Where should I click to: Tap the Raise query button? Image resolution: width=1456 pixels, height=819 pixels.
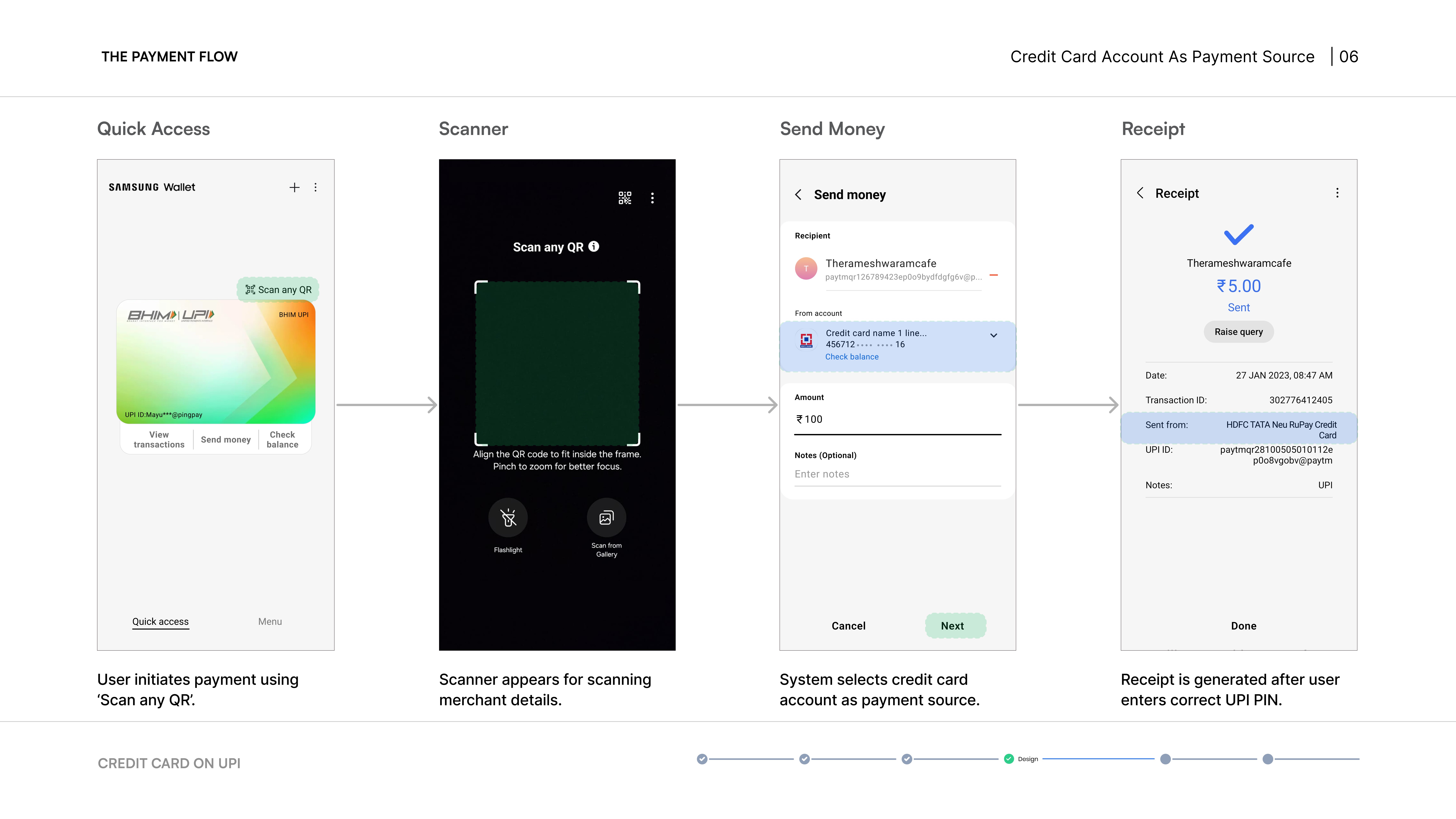[1239, 332]
